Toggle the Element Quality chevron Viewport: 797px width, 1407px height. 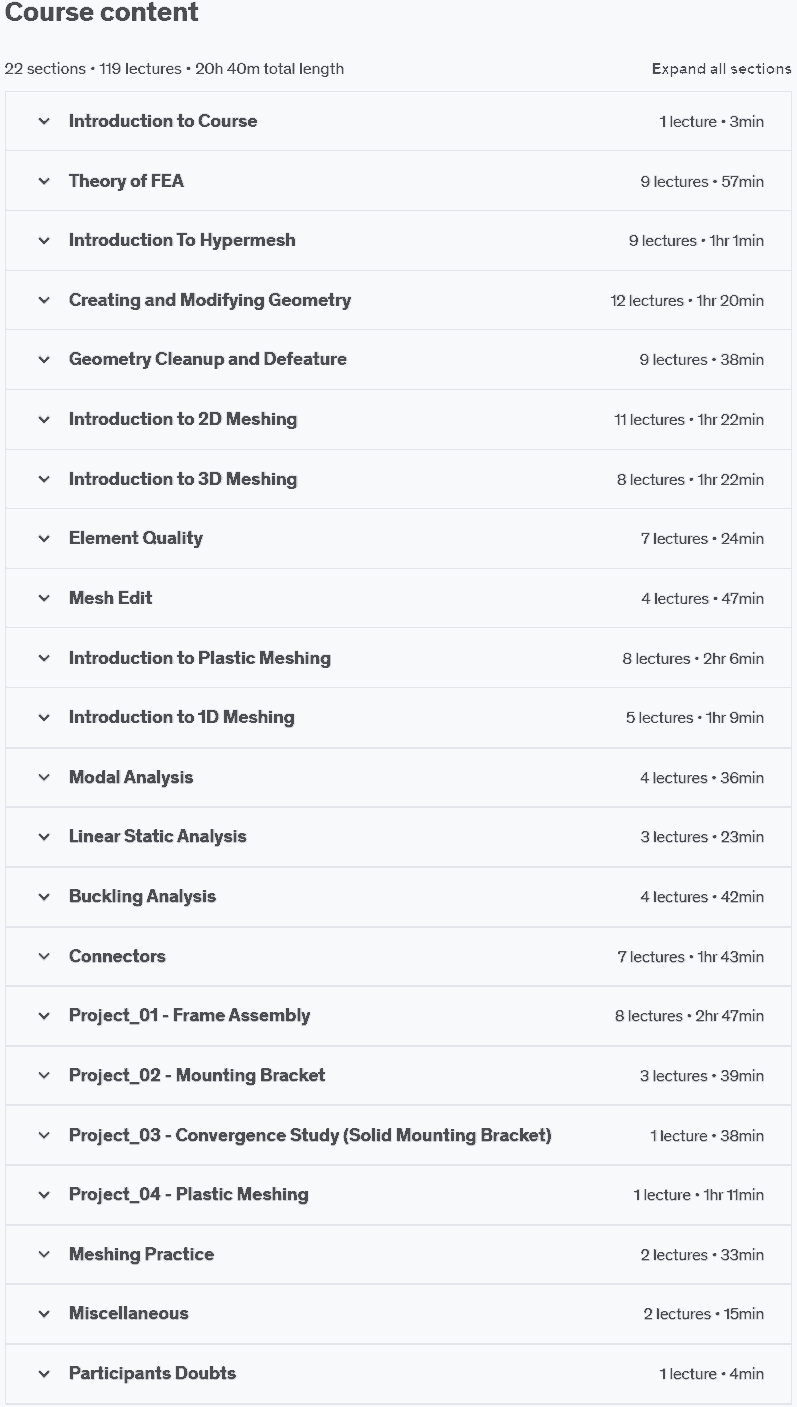[x=44, y=538]
